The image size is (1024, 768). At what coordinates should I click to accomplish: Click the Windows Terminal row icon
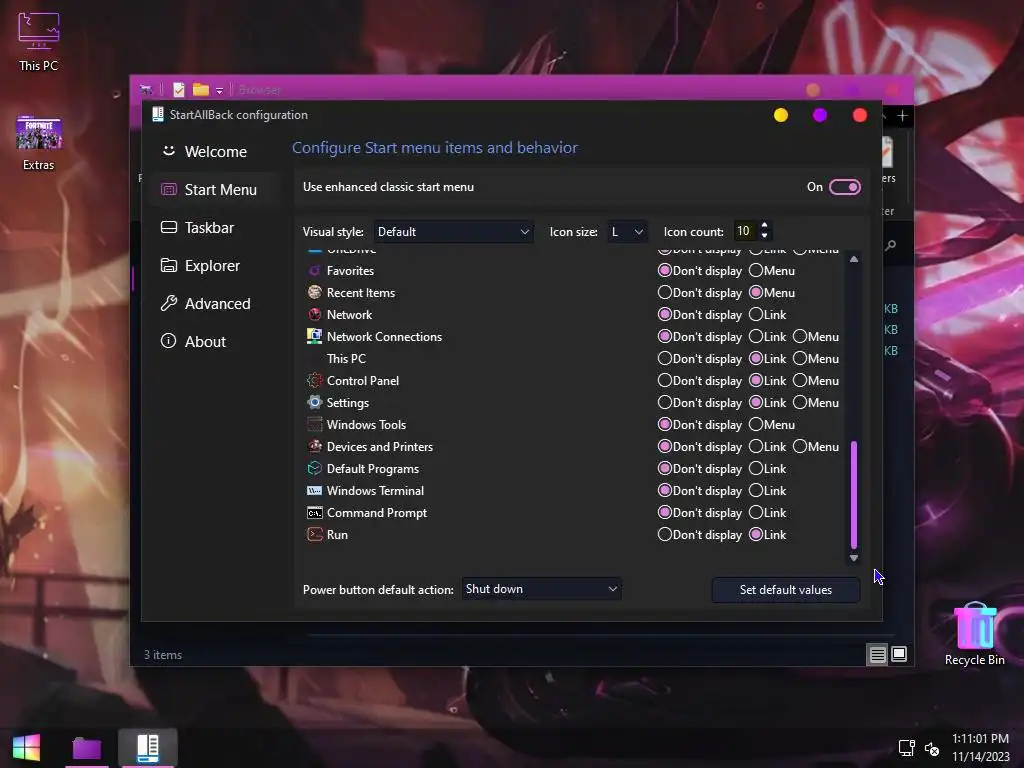pos(315,490)
